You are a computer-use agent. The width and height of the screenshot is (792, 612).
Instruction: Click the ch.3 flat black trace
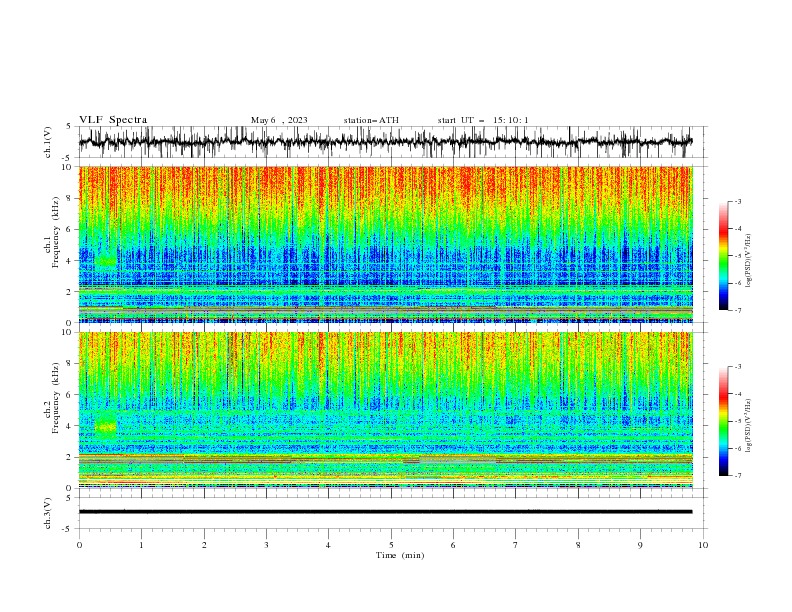[385, 512]
